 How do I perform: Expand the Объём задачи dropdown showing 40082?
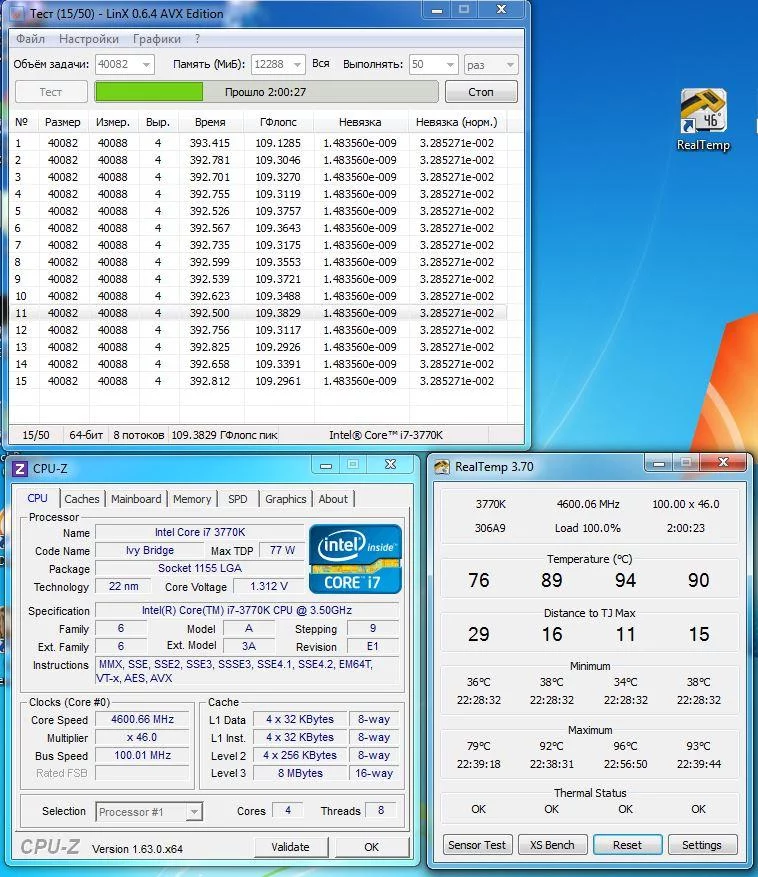pos(146,65)
